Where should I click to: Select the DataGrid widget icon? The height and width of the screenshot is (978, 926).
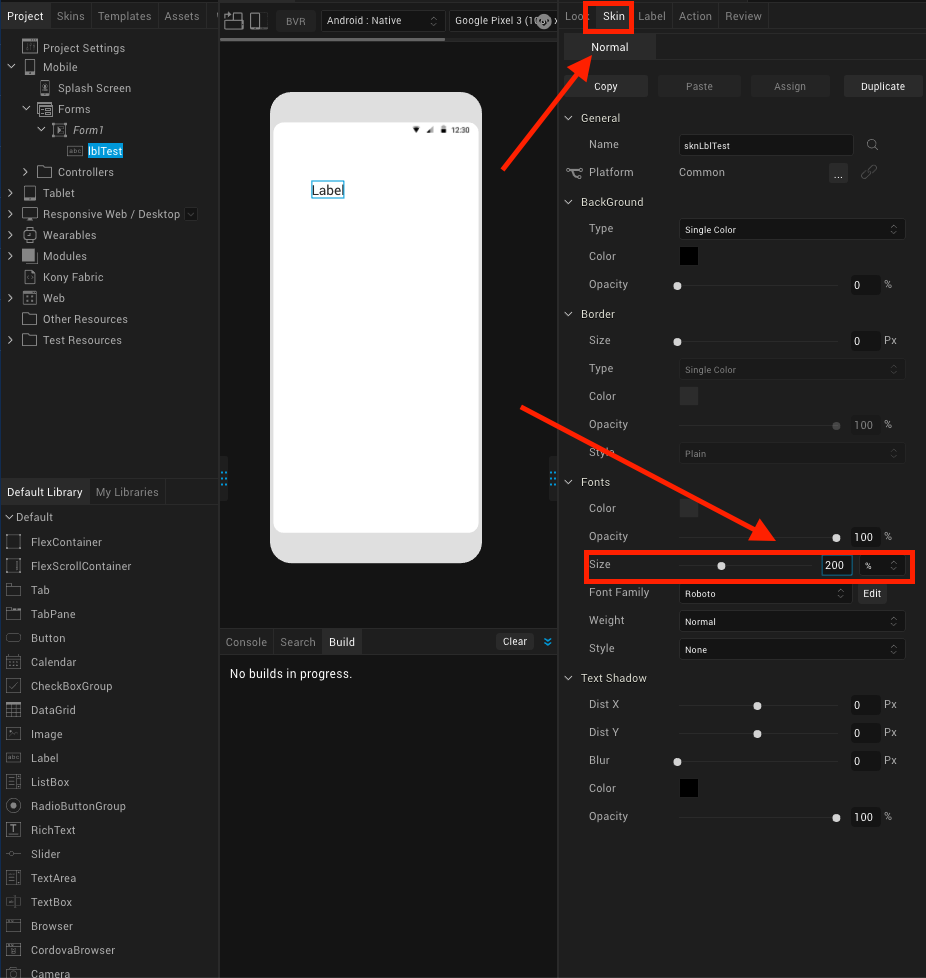coord(13,710)
